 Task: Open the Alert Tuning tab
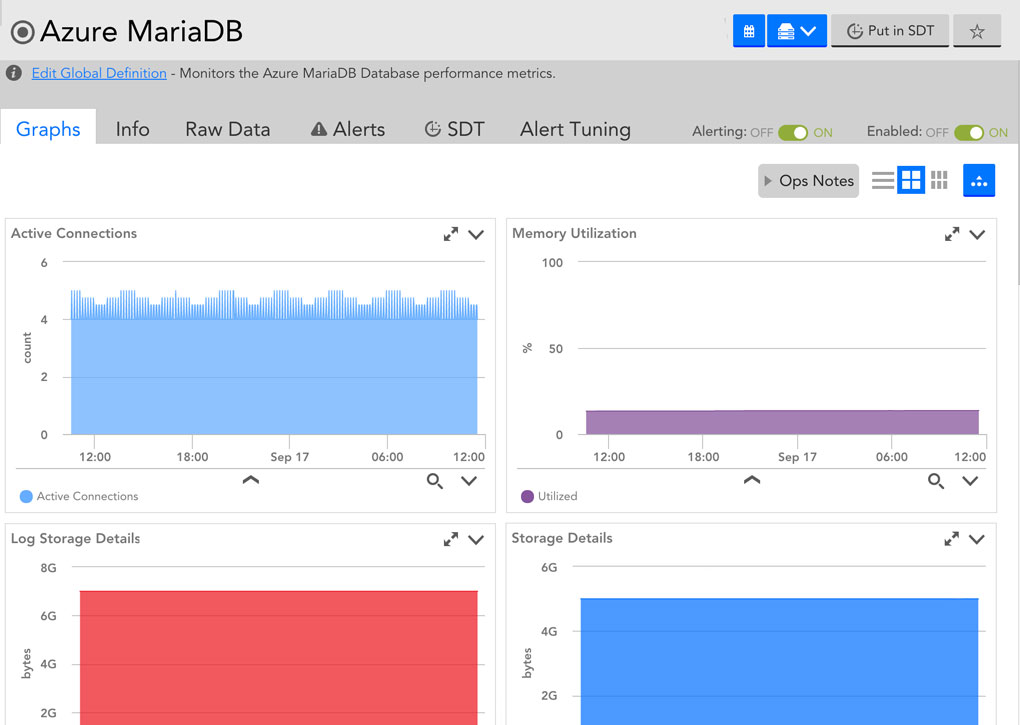[575, 129]
